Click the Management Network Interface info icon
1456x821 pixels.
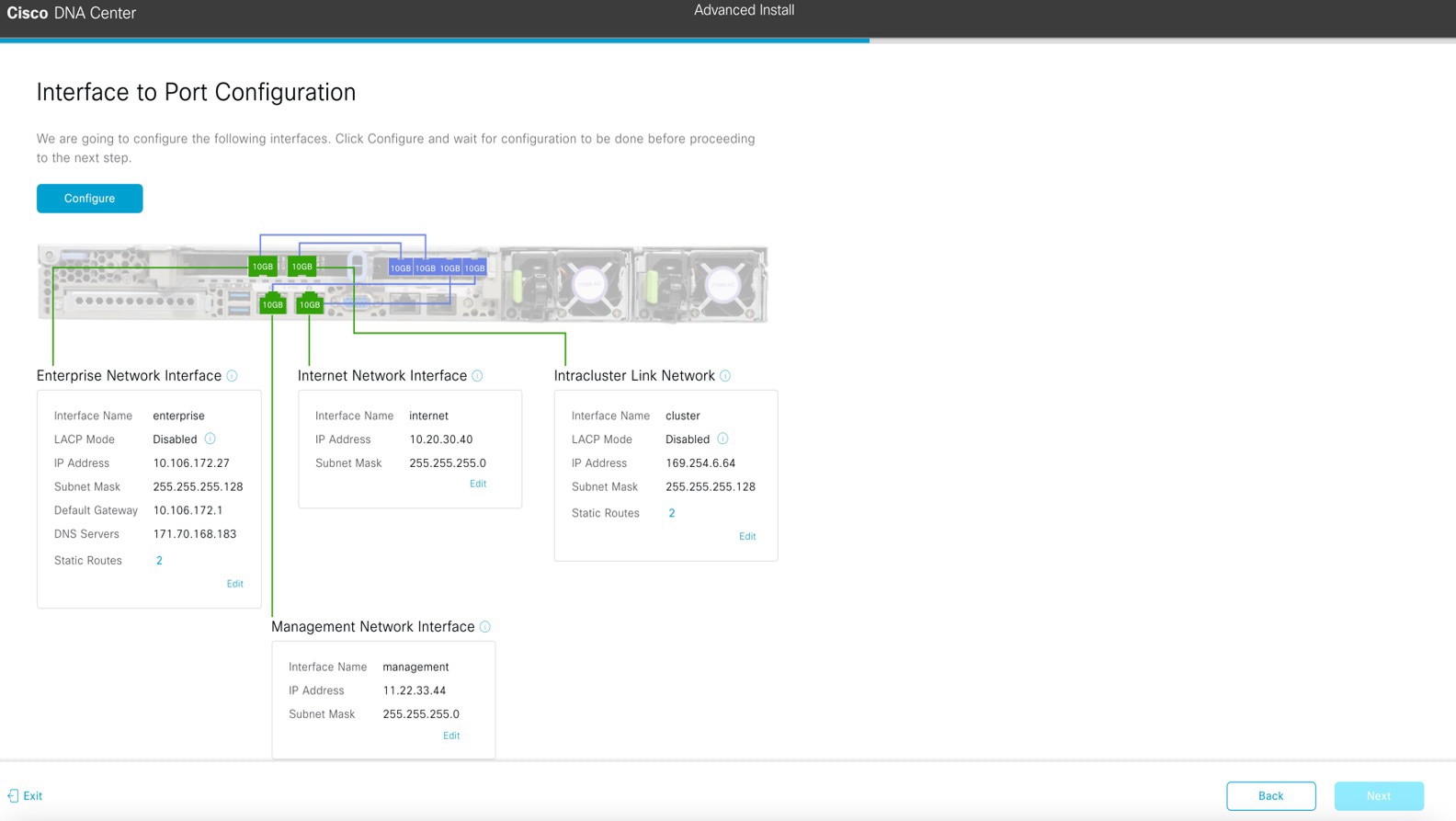(485, 627)
